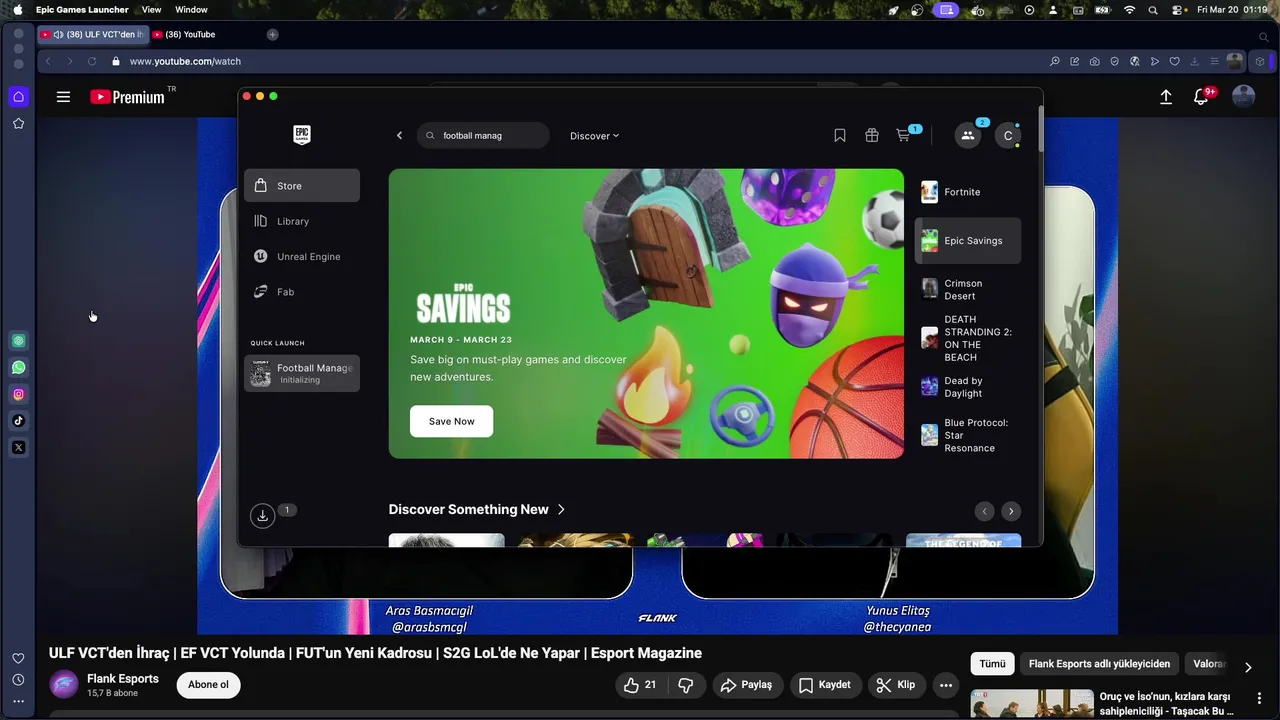
Task: Select Crimson Desert in the carousel list
Action: [968, 290]
